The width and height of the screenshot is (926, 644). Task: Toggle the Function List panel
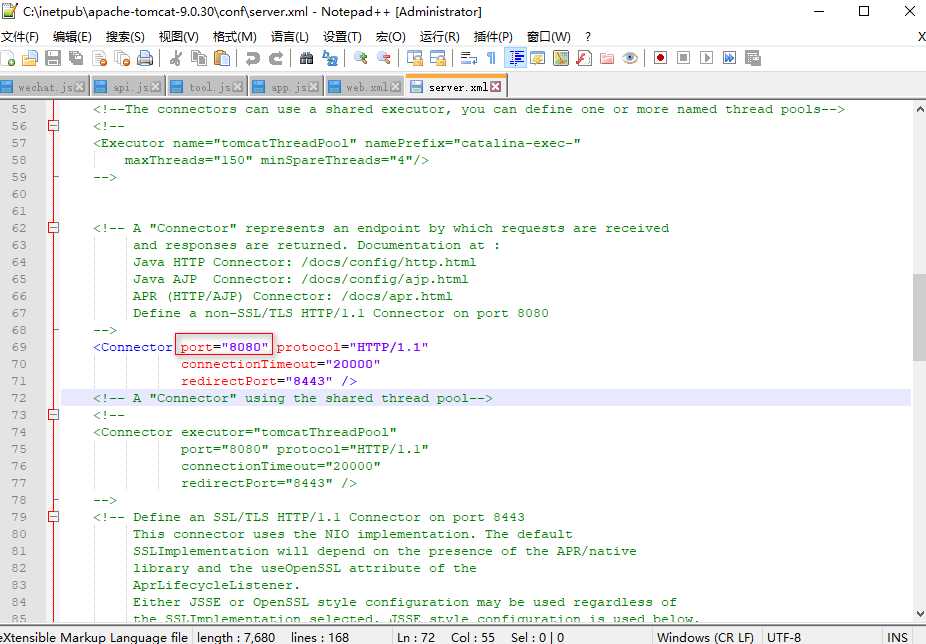(x=583, y=58)
